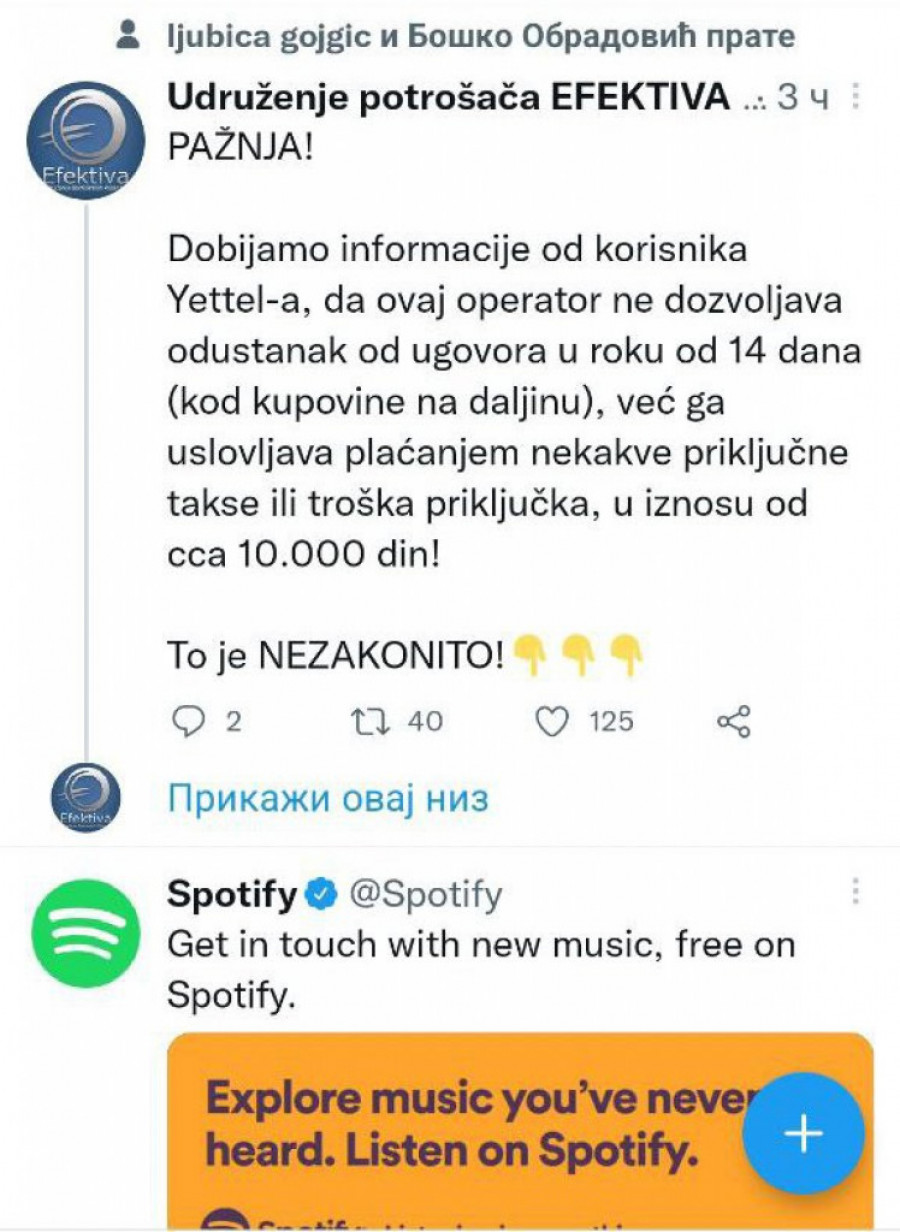
Task: Reply to the EFEKTIVA tweet
Action: [x=187, y=721]
